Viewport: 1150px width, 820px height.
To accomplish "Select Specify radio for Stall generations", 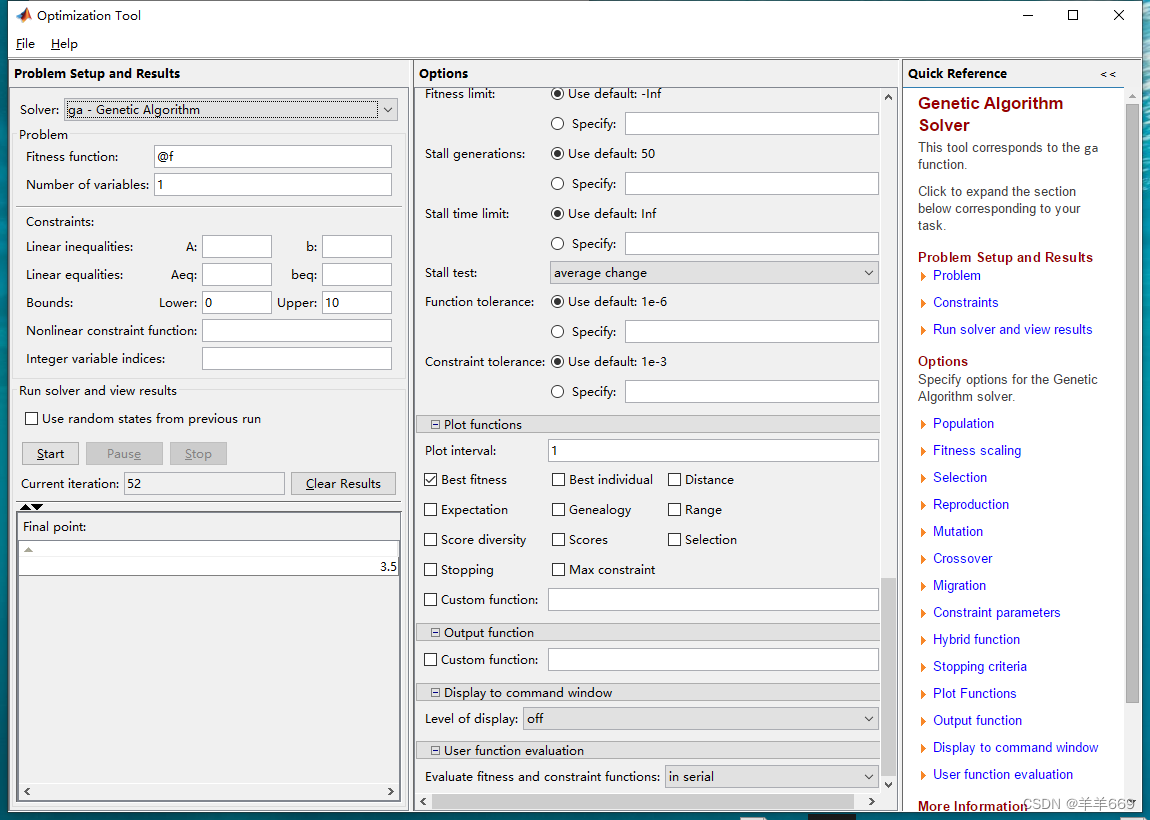I will pos(557,184).
